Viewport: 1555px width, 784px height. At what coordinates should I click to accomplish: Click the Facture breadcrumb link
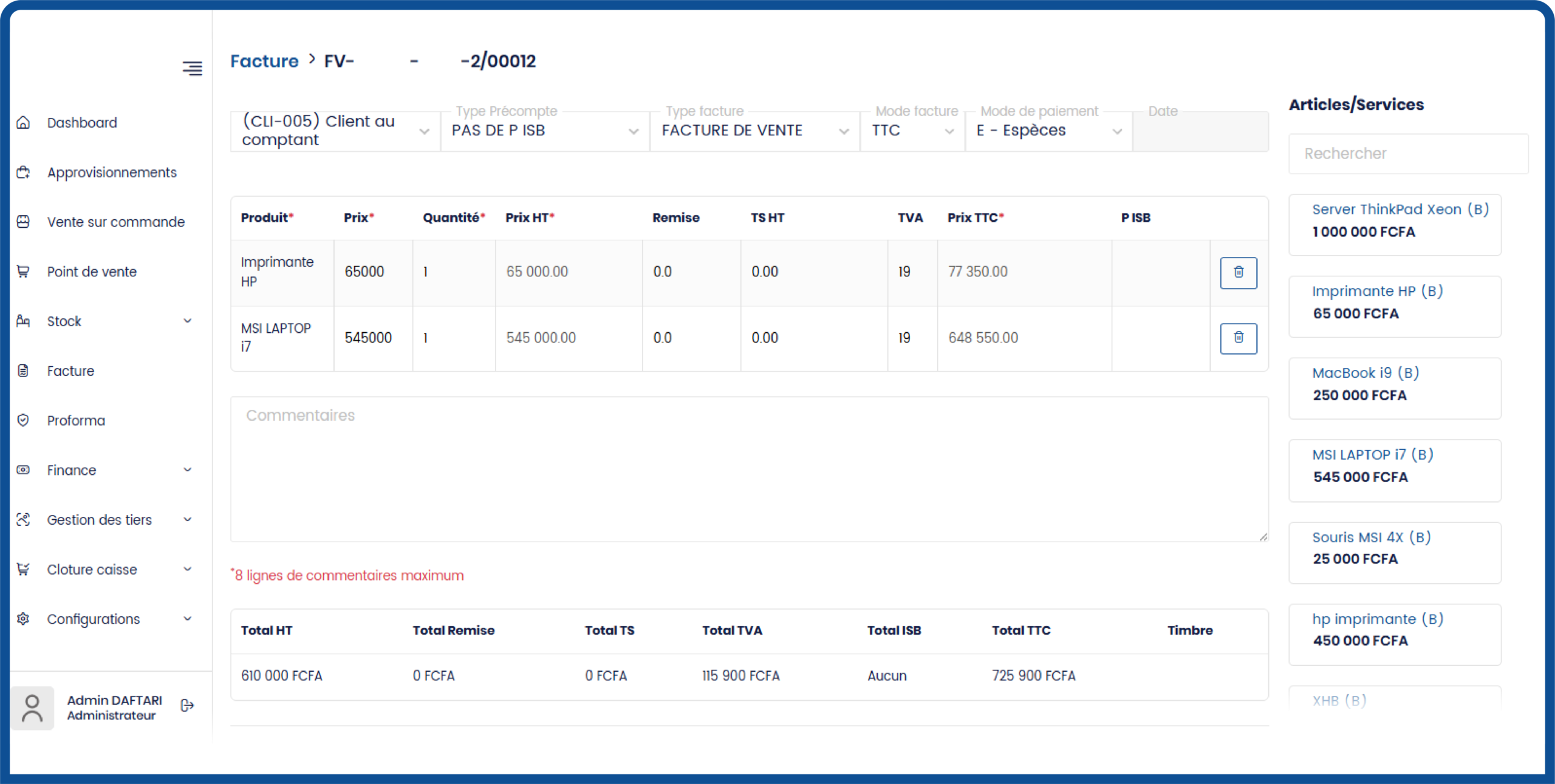coord(264,61)
